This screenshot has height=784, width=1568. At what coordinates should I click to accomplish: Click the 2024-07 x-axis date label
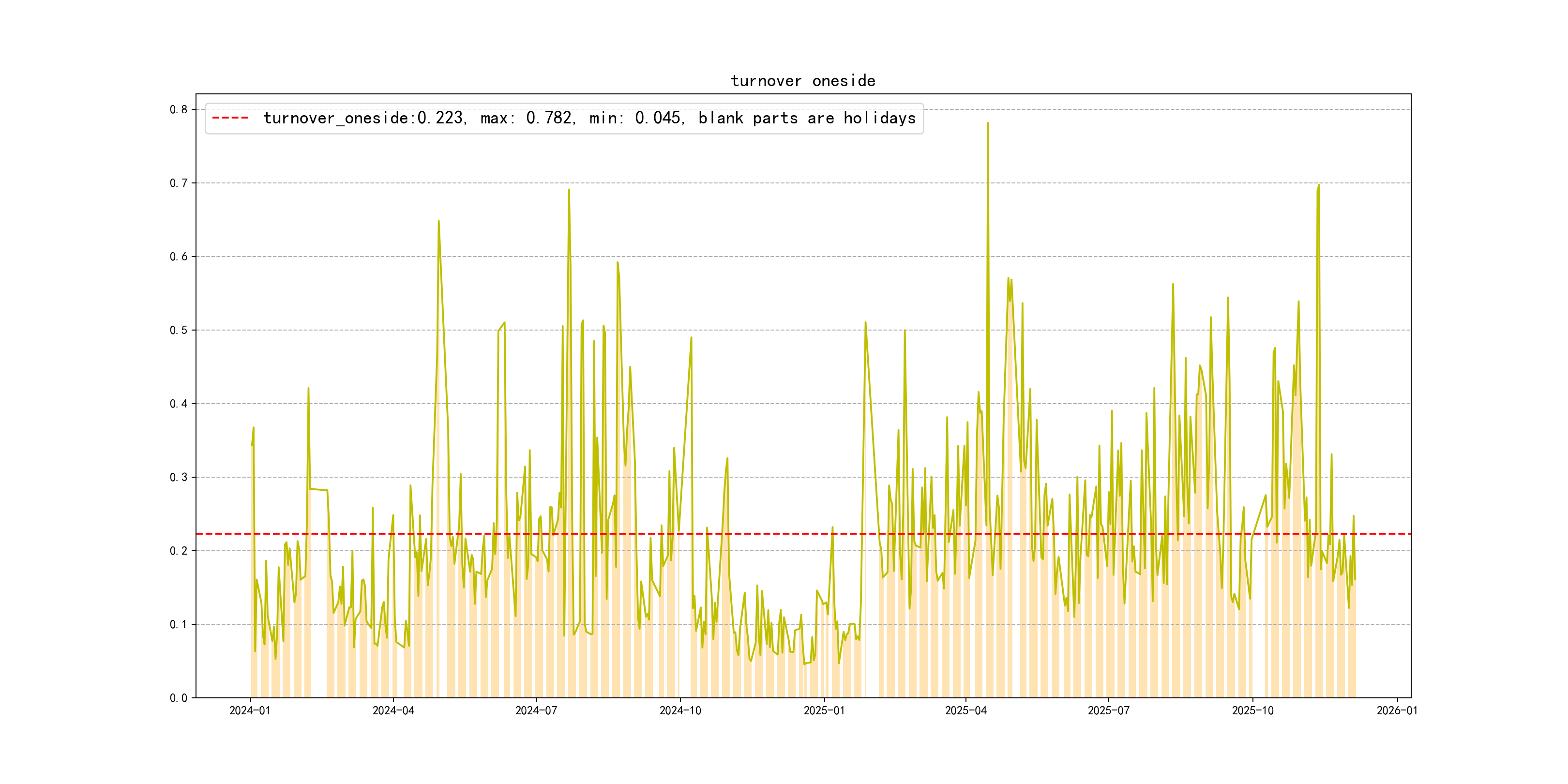point(536,711)
